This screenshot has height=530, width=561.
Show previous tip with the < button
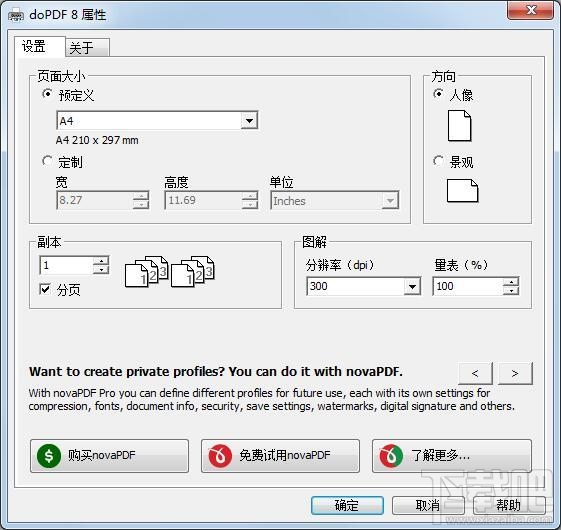(x=475, y=373)
